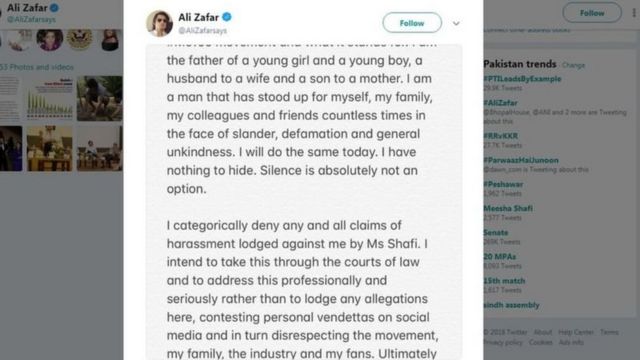The image size is (640, 360).
Task: Click Ali Zafar's profile avatar in tweet
Action: pyautogui.click(x=159, y=23)
